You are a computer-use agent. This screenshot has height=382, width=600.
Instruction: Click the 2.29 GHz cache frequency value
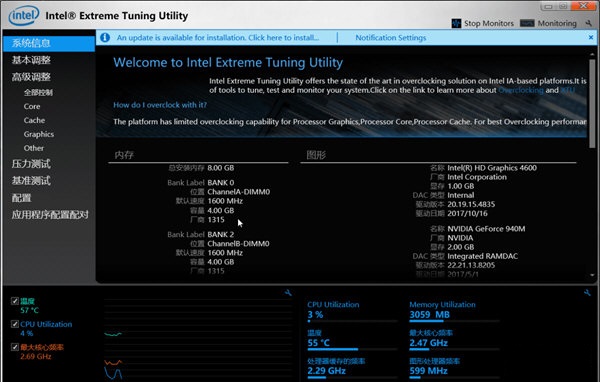pyautogui.click(x=326, y=371)
